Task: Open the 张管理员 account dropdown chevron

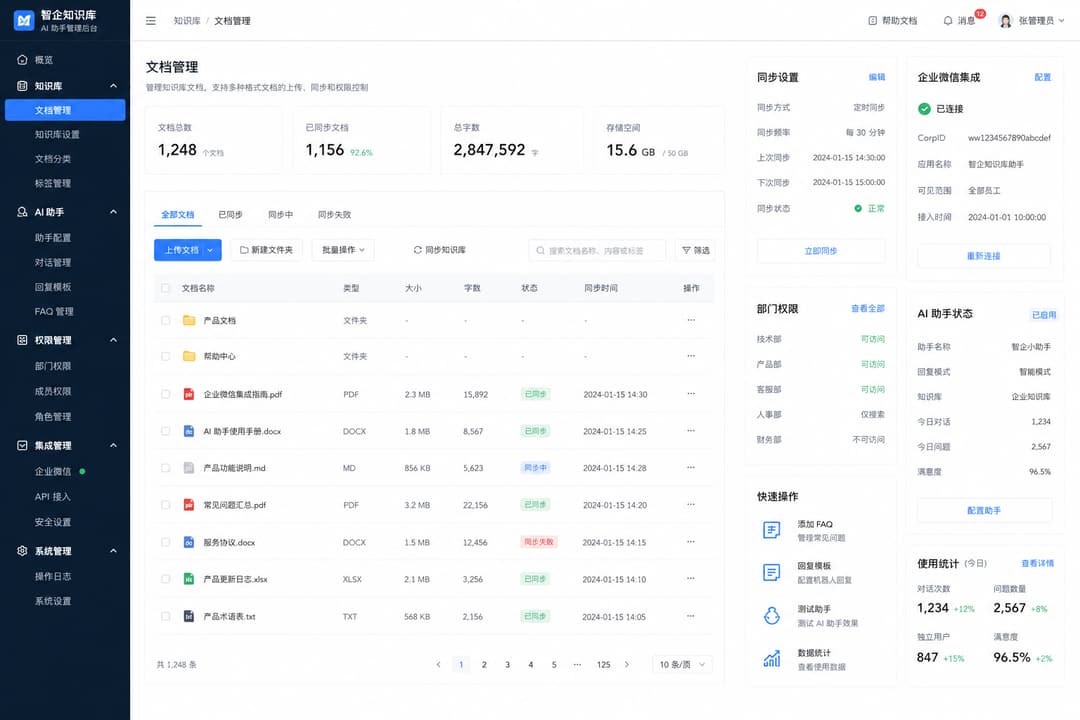Action: (x=1061, y=21)
